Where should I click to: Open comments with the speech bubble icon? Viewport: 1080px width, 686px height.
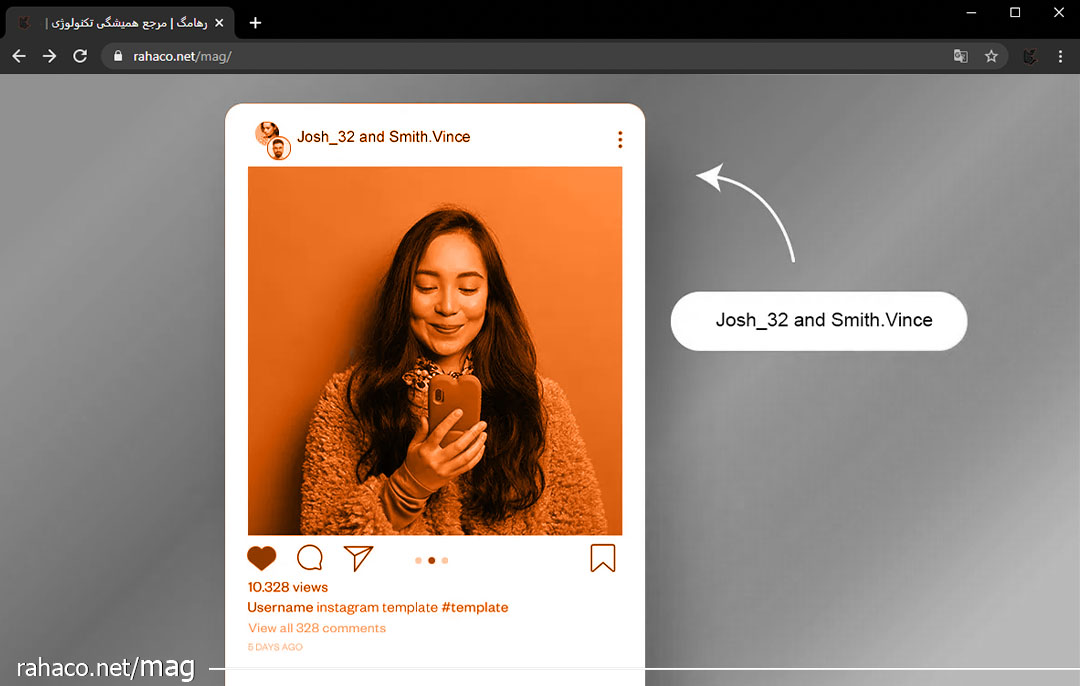click(310, 558)
